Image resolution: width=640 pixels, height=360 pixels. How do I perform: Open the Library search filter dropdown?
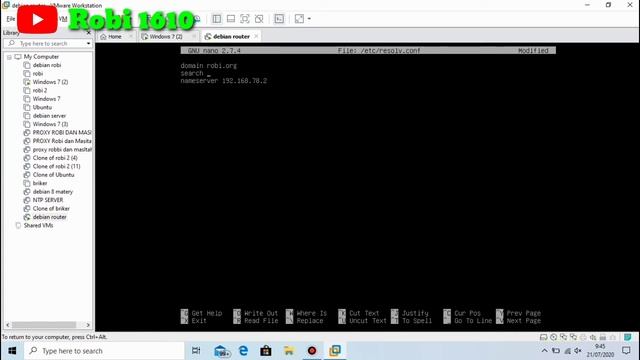click(x=89, y=43)
